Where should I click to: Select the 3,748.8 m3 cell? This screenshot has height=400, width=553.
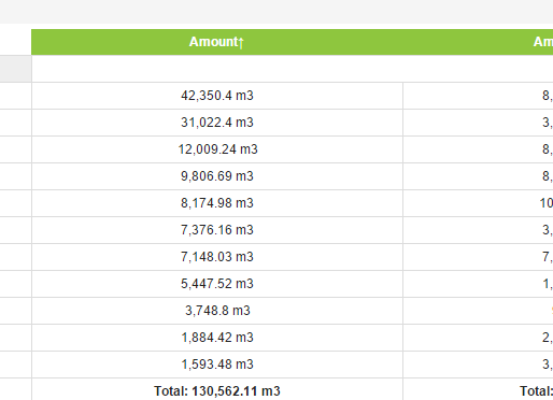(x=217, y=310)
